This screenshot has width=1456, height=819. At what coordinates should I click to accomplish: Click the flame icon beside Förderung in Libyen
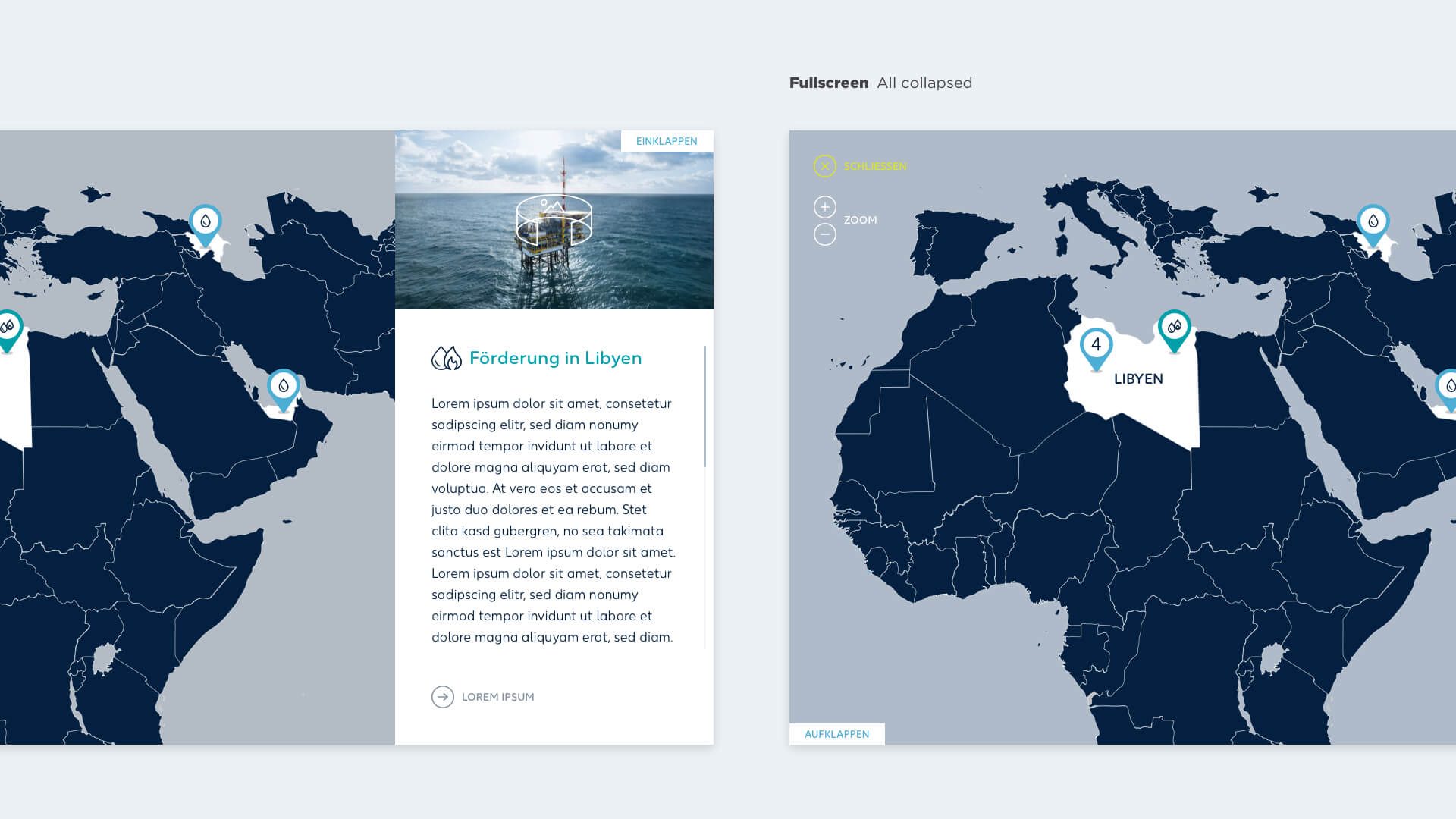tap(447, 358)
